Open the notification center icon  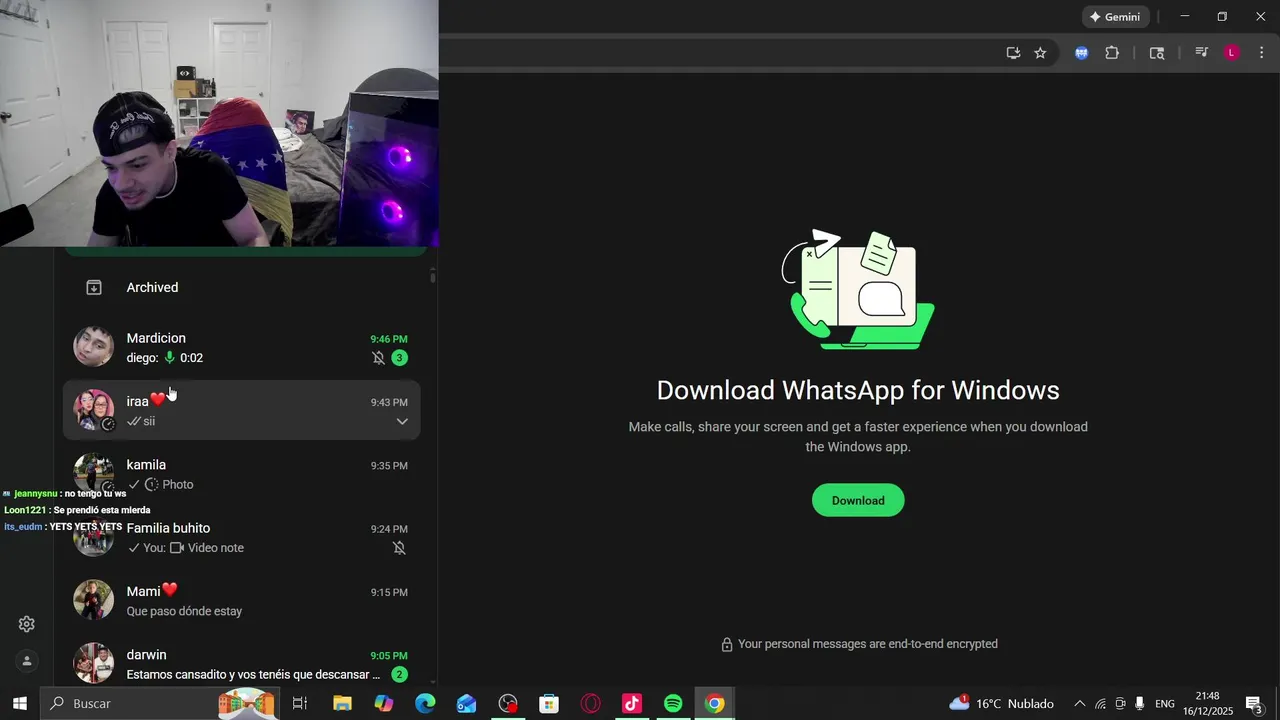click(x=1254, y=704)
